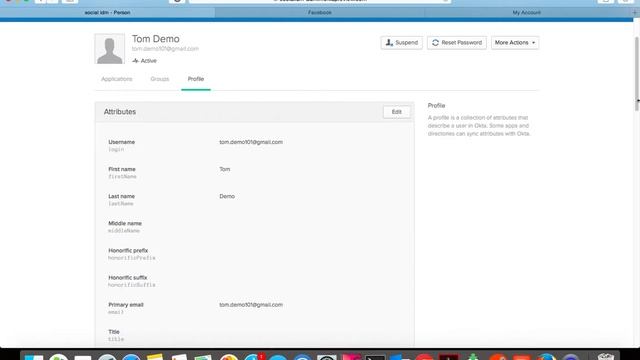Click the Last name attribute label
This screenshot has width=640, height=360.
tap(122, 196)
